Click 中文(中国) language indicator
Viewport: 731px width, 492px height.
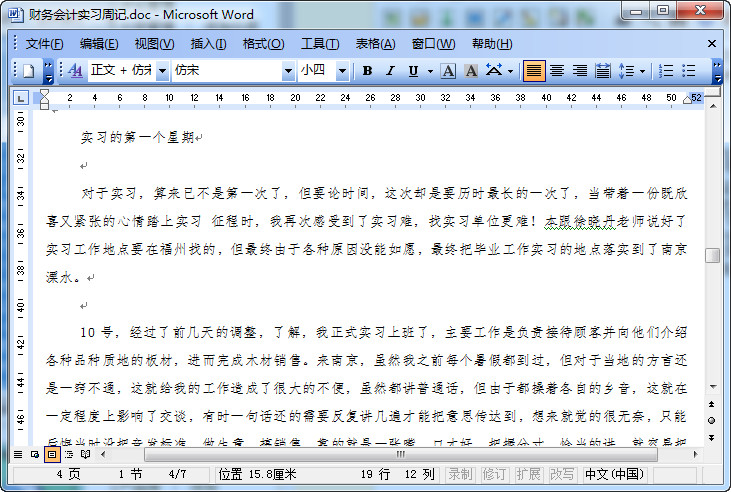click(614, 475)
